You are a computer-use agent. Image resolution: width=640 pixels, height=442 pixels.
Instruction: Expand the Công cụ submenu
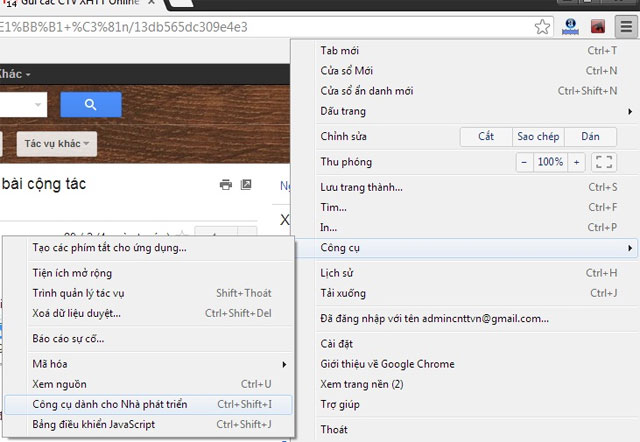click(x=467, y=248)
